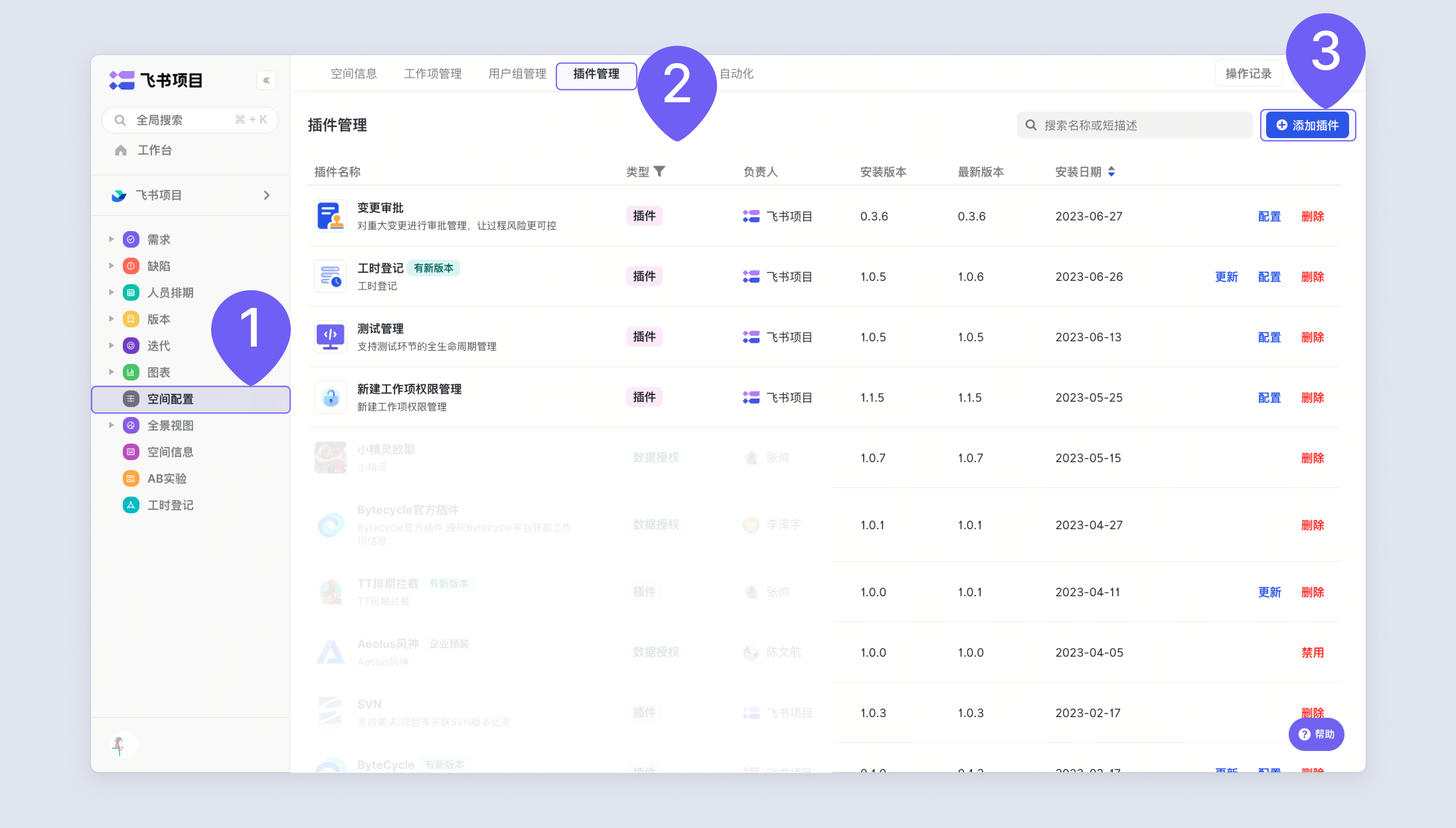Click the 工时登记 plugin icon in table
Image resolution: width=1456 pixels, height=828 pixels.
click(x=330, y=276)
